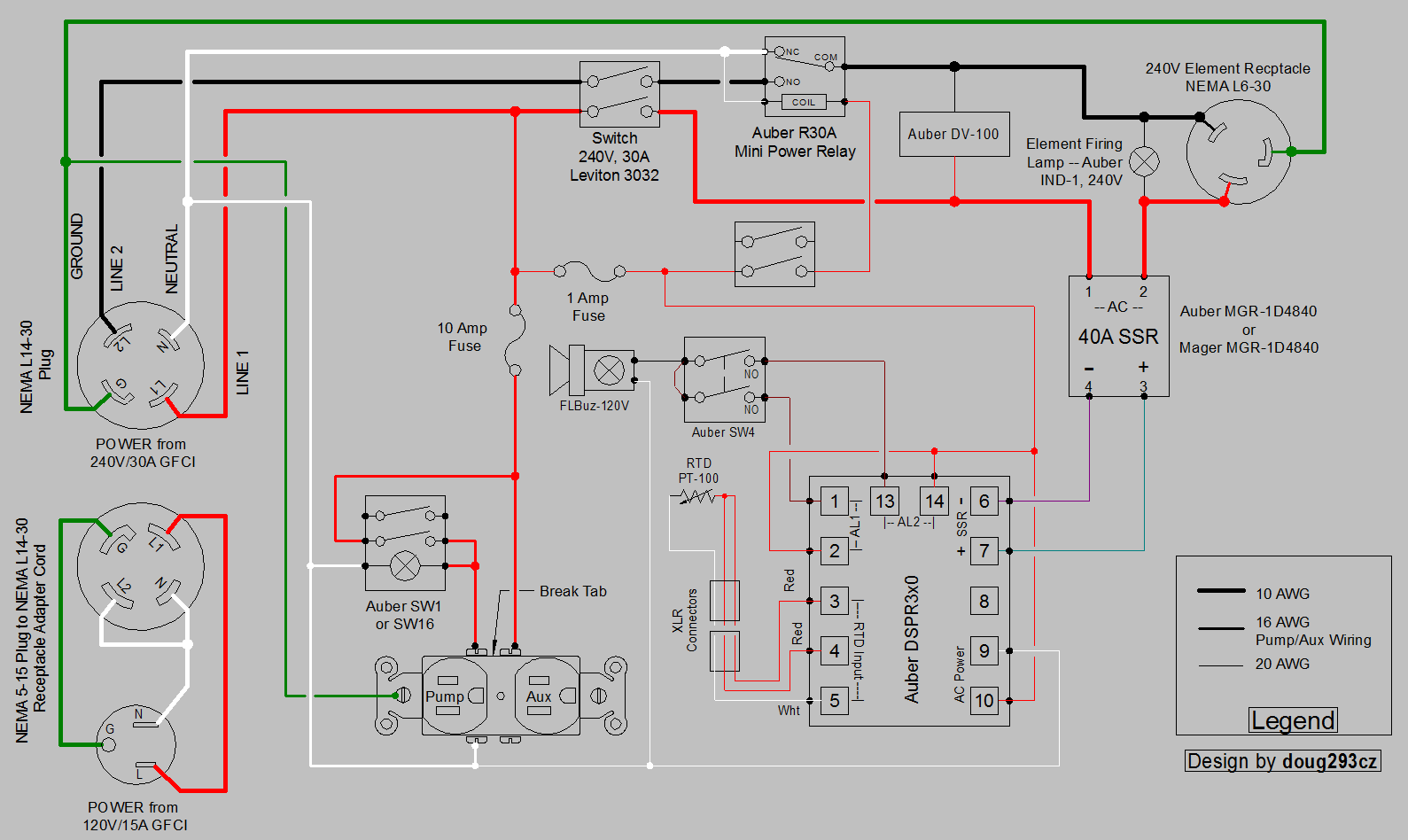Click terminal 4 on the DSPR3x0 controller
Image resolution: width=1408 pixels, height=840 pixels.
click(x=835, y=651)
